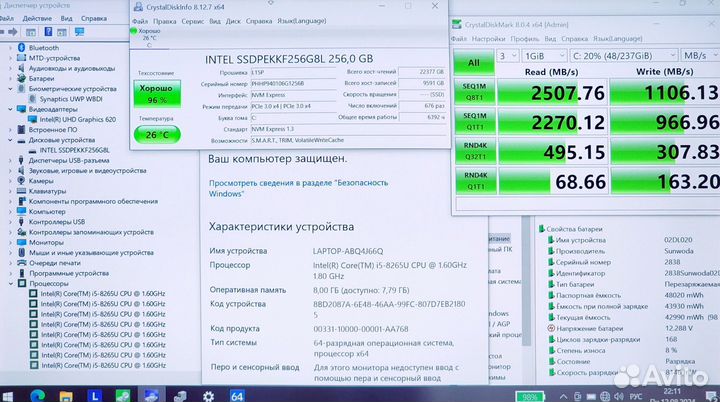Click the green All button in CrystalDiskMark

tap(474, 62)
